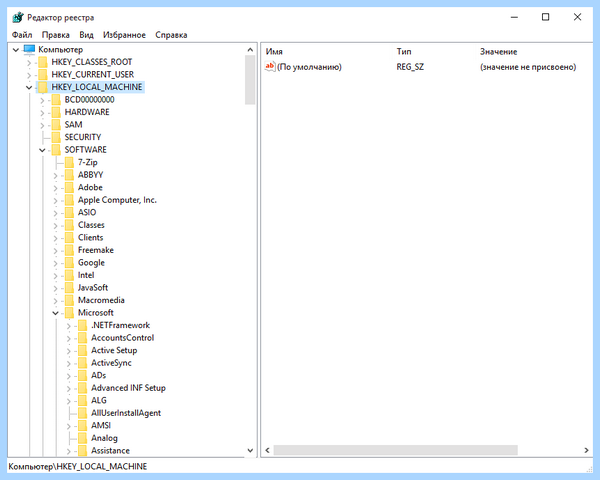Image resolution: width=600 pixels, height=480 pixels.
Task: Collapse the SOFTWARE key
Action: click(42, 150)
